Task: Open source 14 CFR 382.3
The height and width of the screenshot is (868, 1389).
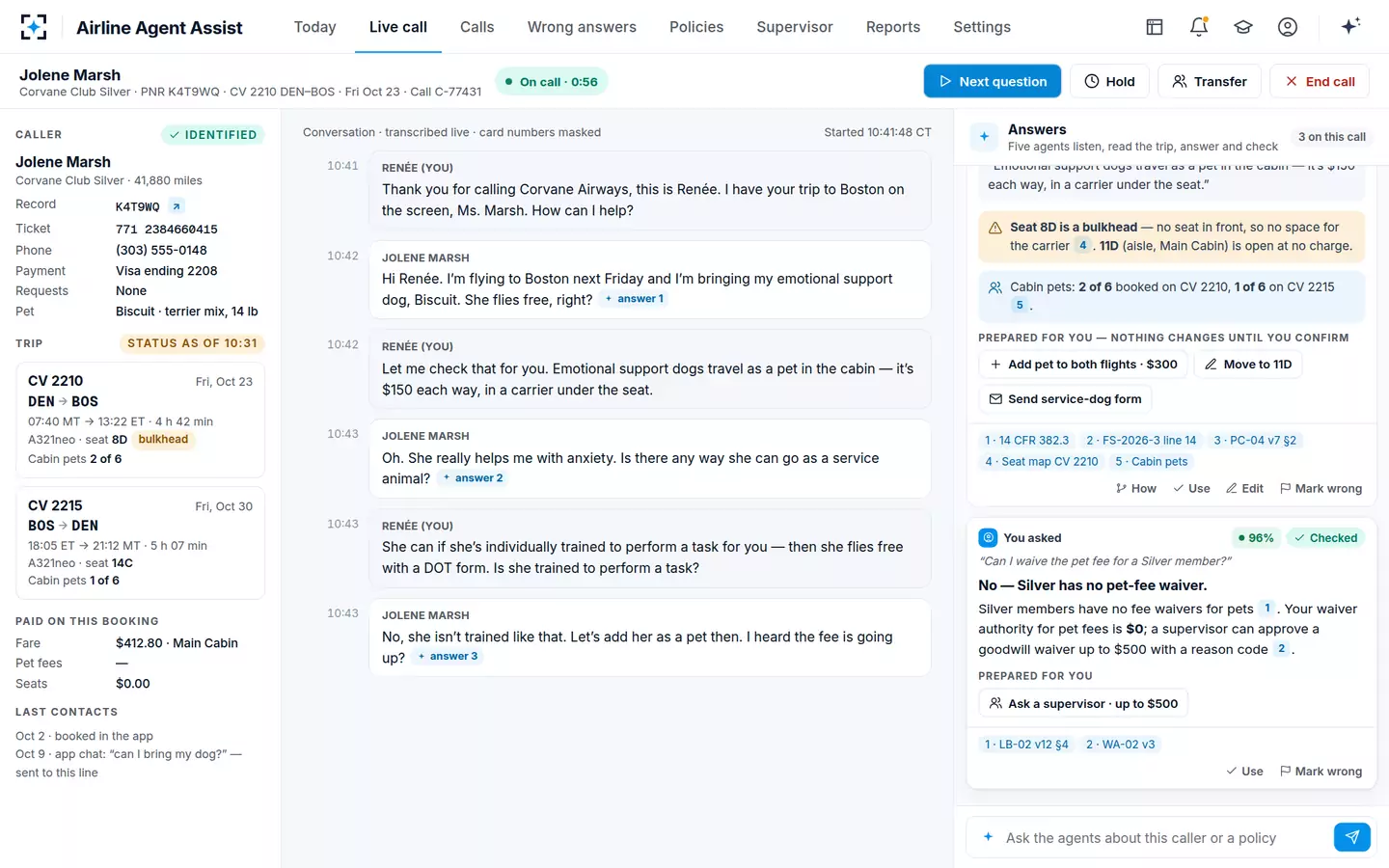Action: (x=1026, y=441)
